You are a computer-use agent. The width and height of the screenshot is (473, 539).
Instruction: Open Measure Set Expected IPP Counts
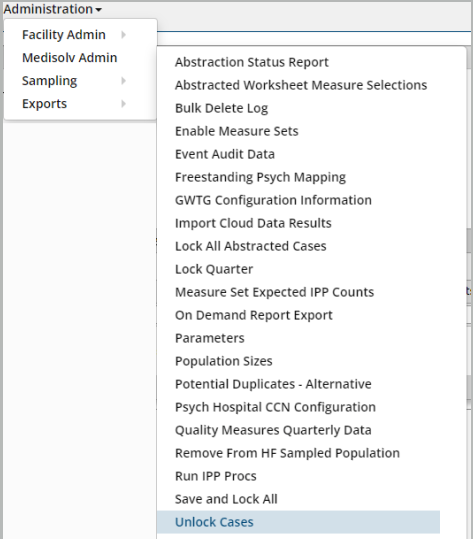274,293
